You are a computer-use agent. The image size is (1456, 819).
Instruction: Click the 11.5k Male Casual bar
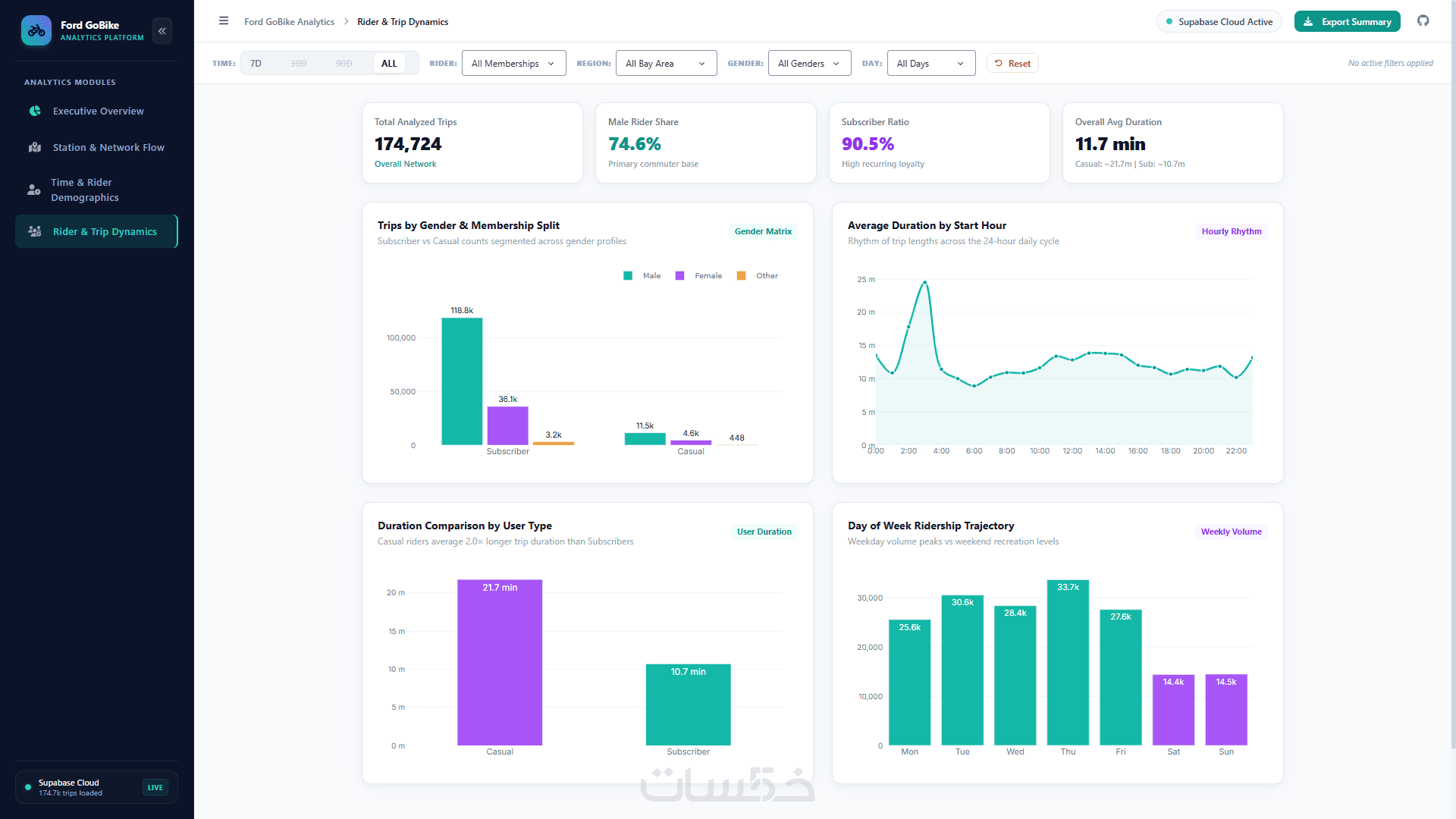pyautogui.click(x=645, y=439)
